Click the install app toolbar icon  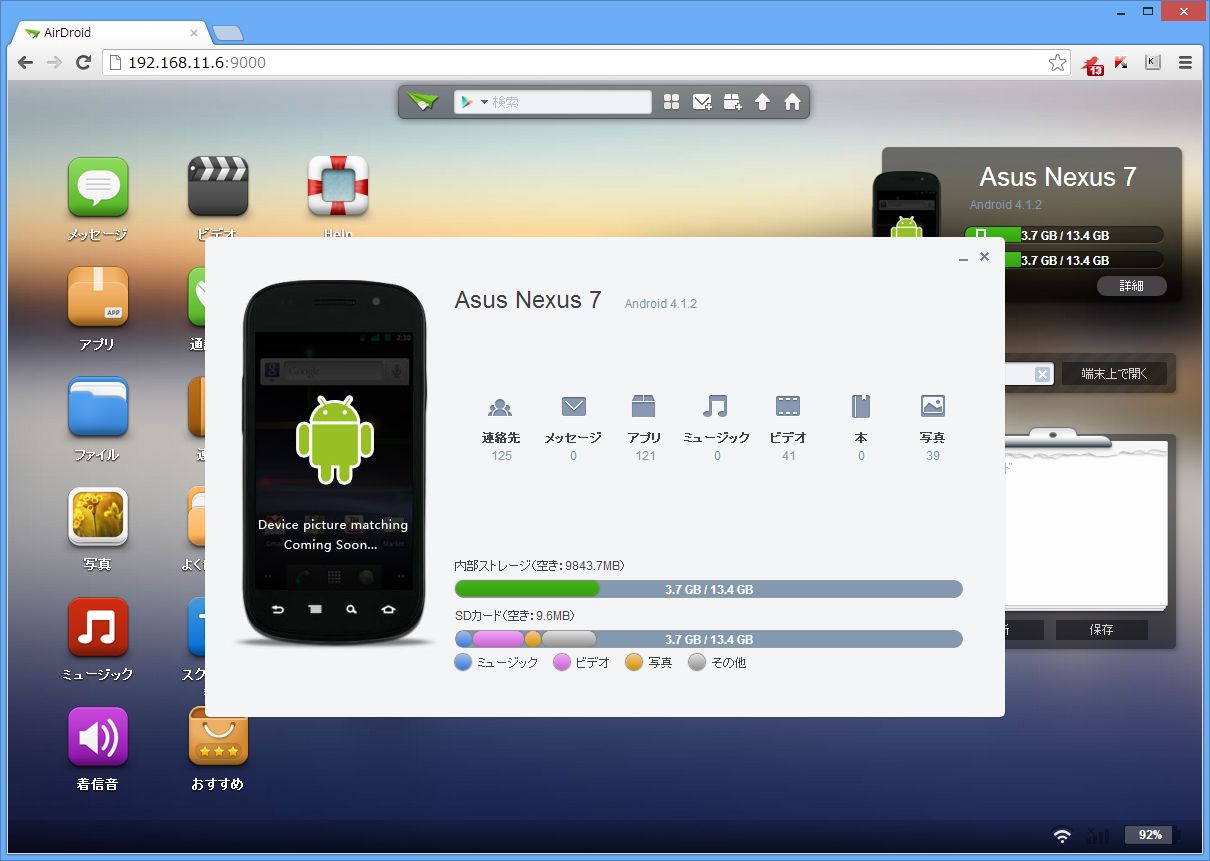click(732, 102)
